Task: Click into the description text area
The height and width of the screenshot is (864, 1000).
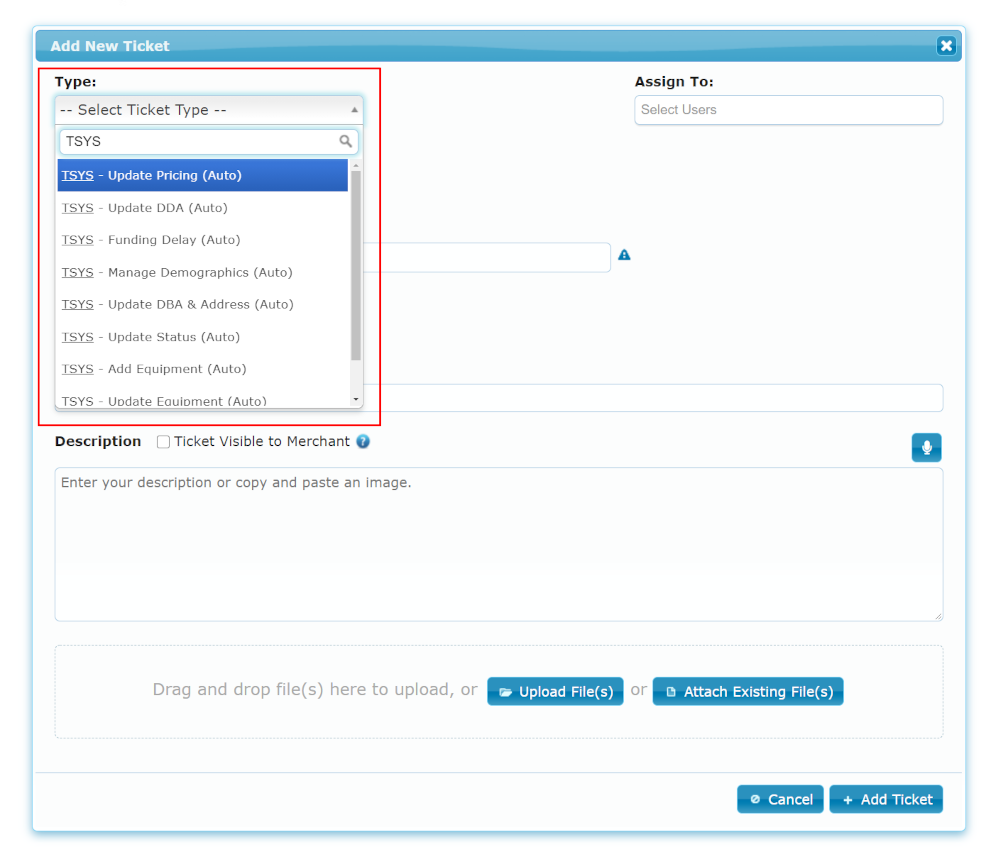Action: click(499, 545)
